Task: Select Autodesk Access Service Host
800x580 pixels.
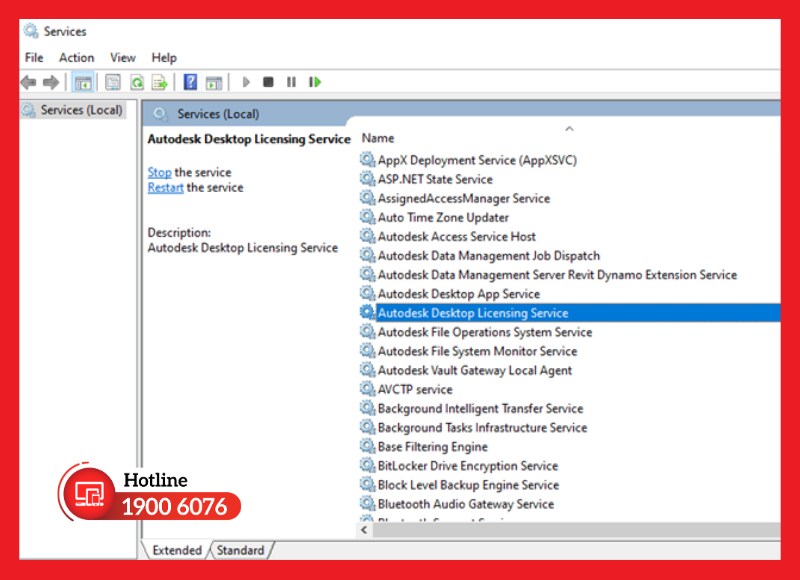Action: click(x=457, y=237)
